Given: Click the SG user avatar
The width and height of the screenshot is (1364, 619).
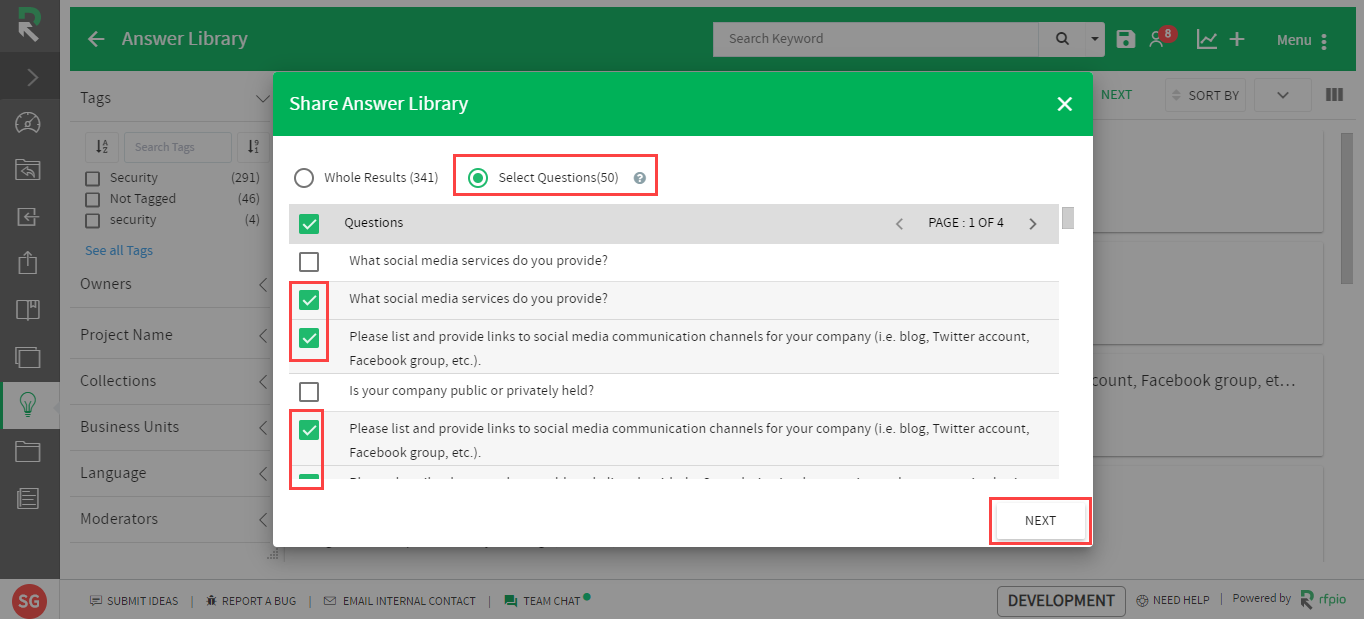Looking at the screenshot, I should pyautogui.click(x=30, y=601).
